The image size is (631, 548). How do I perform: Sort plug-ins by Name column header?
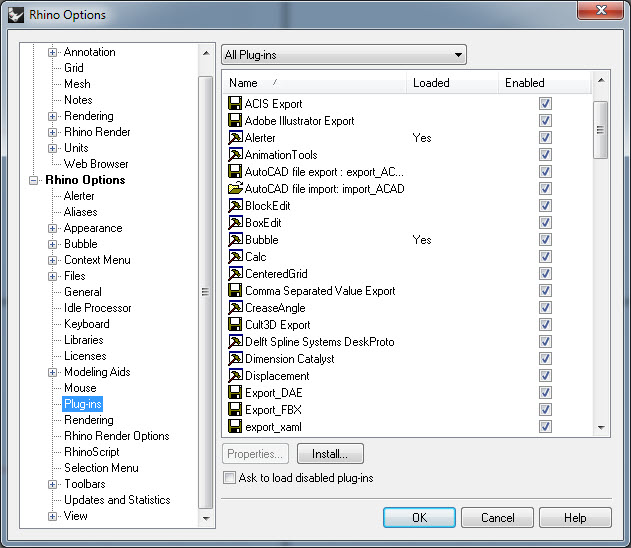(315, 83)
